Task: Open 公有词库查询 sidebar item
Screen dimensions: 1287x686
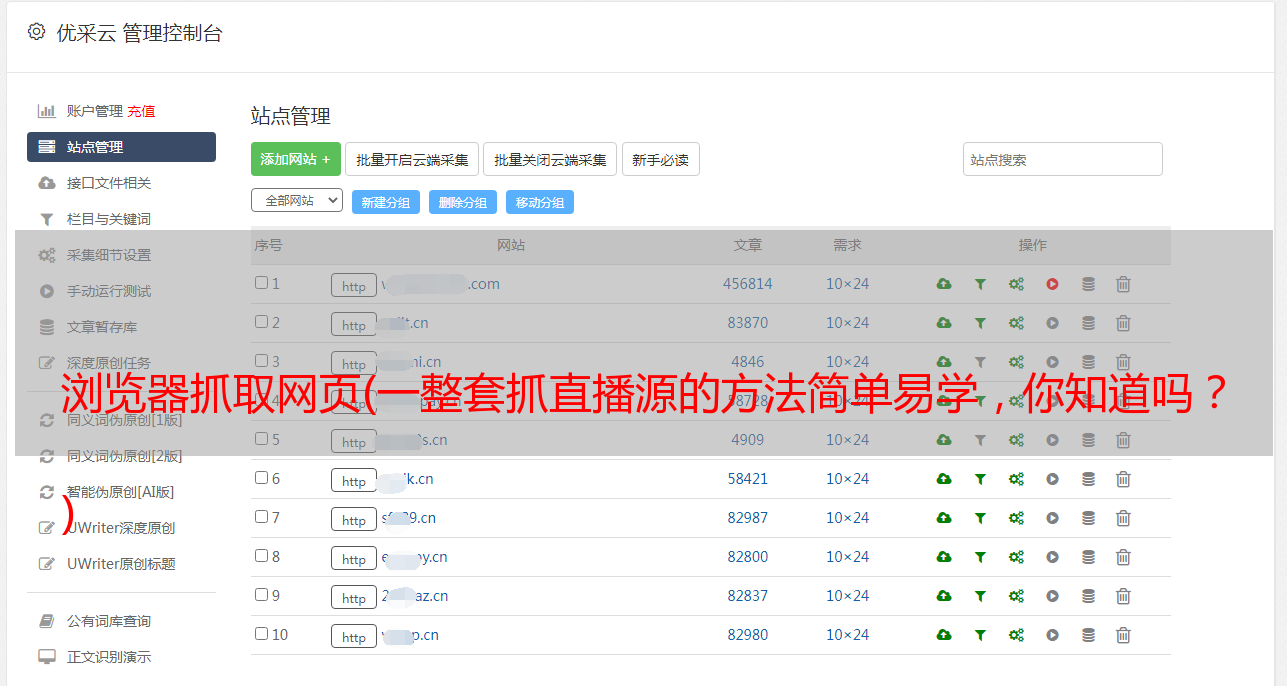Action: click(109, 621)
